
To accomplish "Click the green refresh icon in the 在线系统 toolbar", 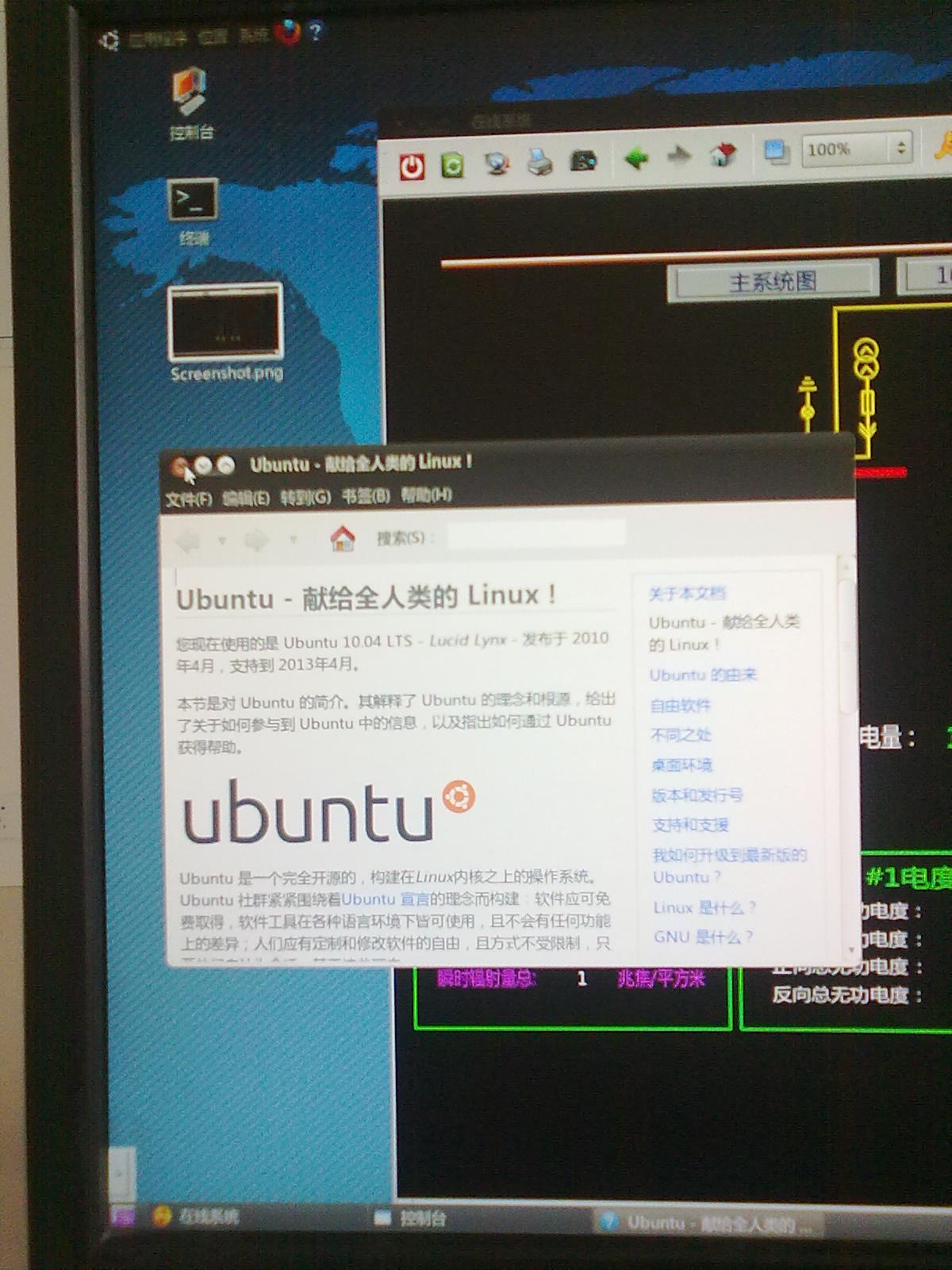I will click(453, 165).
